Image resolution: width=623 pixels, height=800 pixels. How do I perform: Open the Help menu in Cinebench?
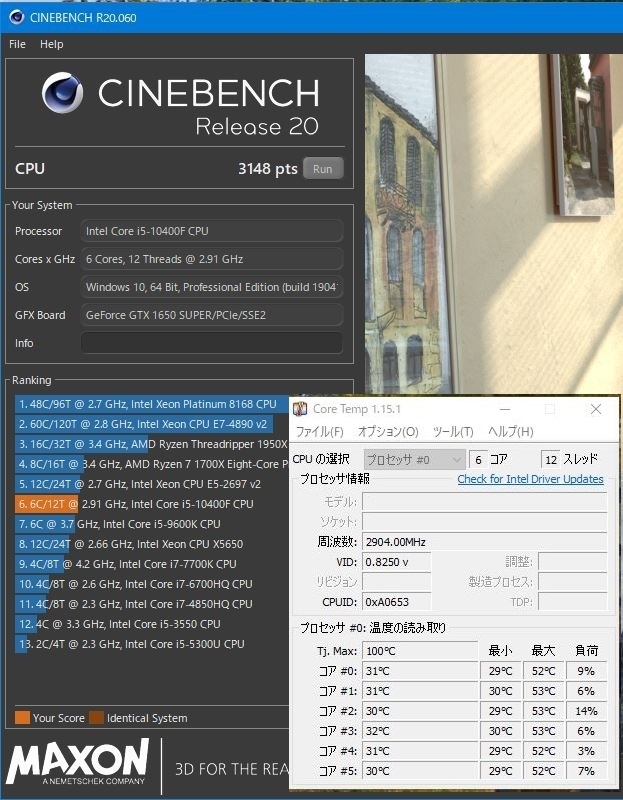[x=52, y=44]
